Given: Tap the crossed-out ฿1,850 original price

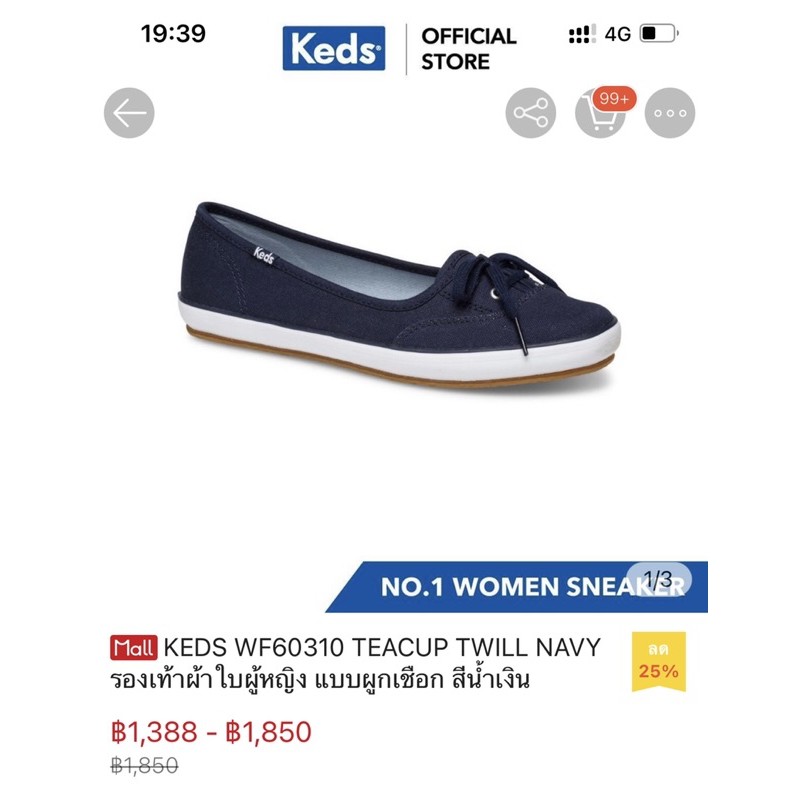Looking at the screenshot, I should click(x=144, y=765).
